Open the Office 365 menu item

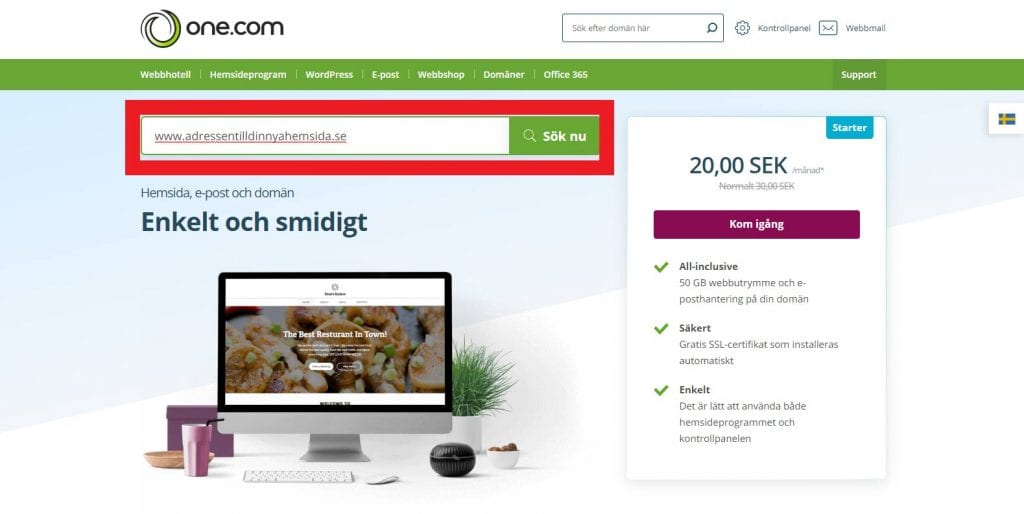[566, 74]
